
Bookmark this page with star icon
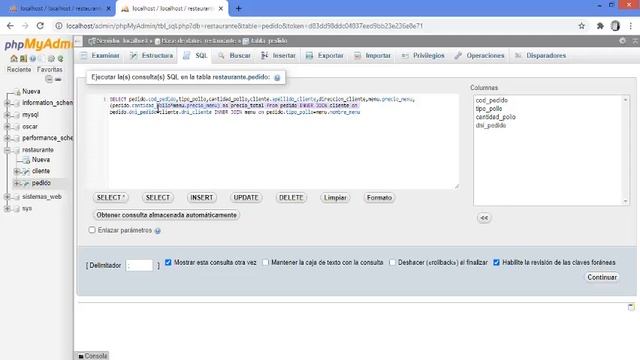click(582, 26)
